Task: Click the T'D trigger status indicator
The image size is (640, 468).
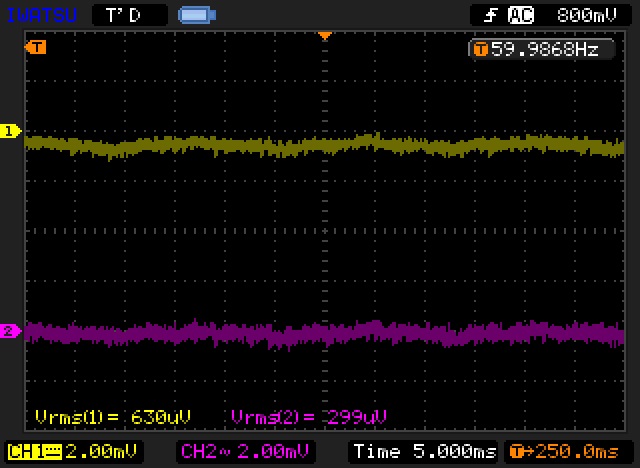Action: coord(122,15)
